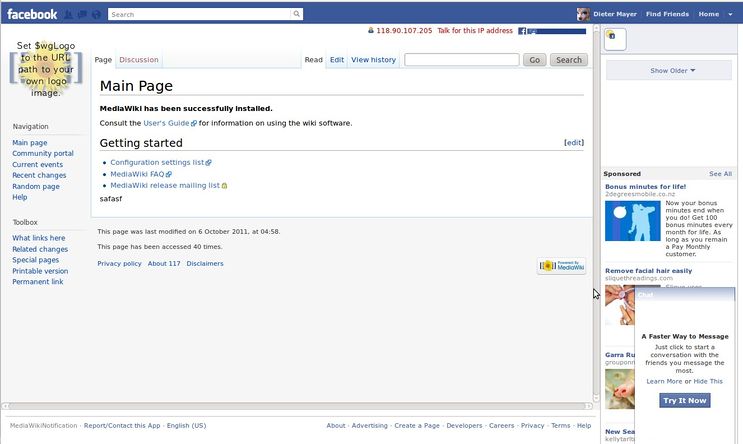Open Talk for this IP address

pyautogui.click(x=475, y=30)
